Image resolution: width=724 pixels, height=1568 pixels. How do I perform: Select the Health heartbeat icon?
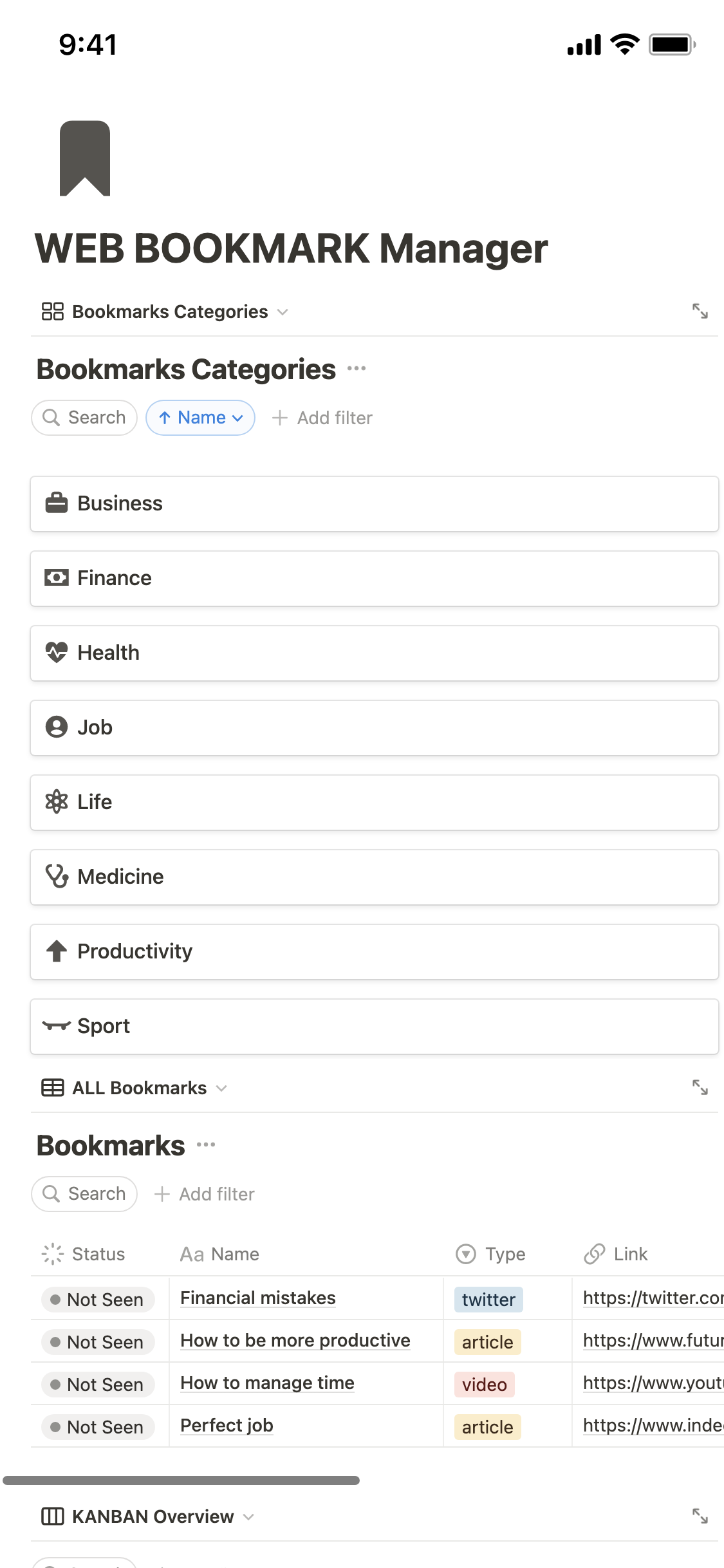click(x=57, y=652)
